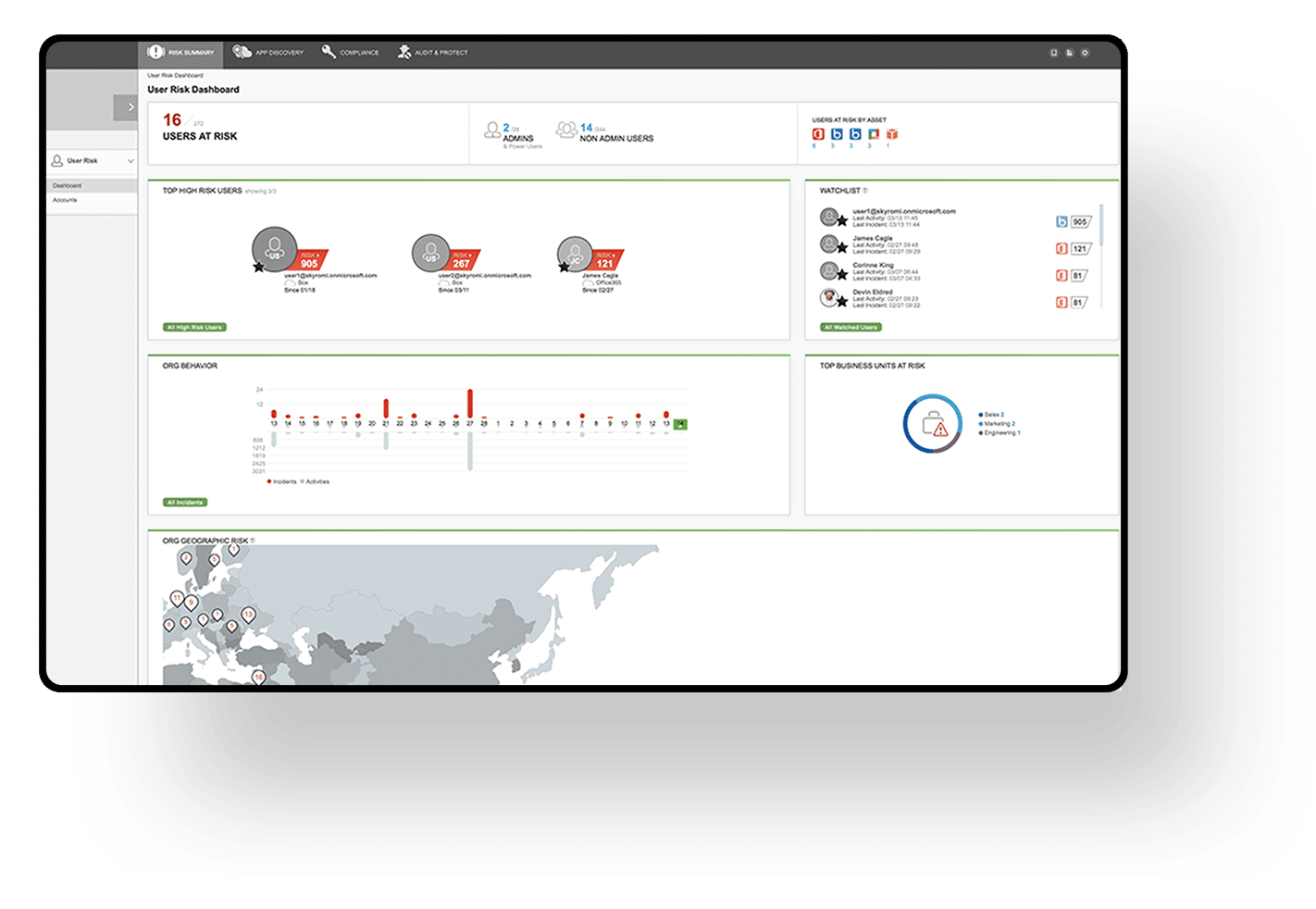Image resolution: width=1316 pixels, height=909 pixels.
Task: Toggle the star on Corinne King
Action: pyautogui.click(x=842, y=275)
